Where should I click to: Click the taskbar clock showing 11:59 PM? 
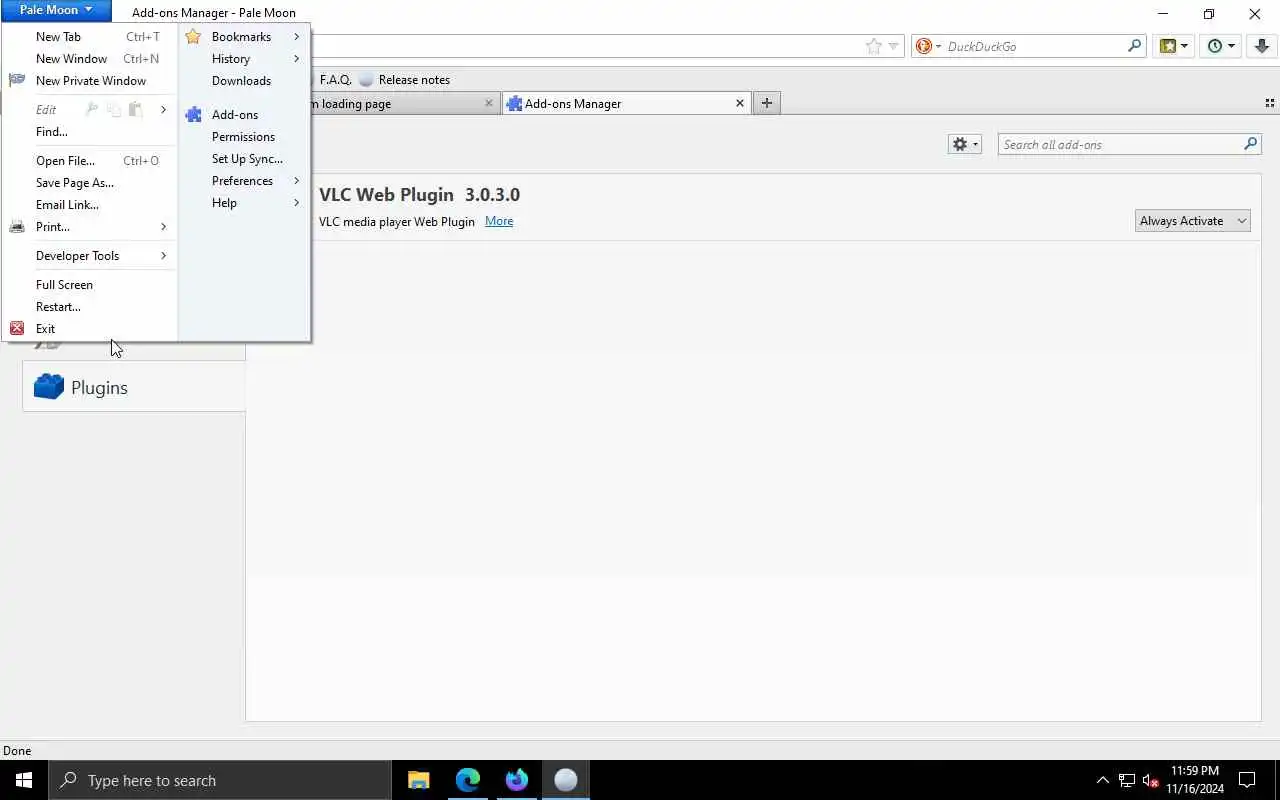pos(1195,780)
